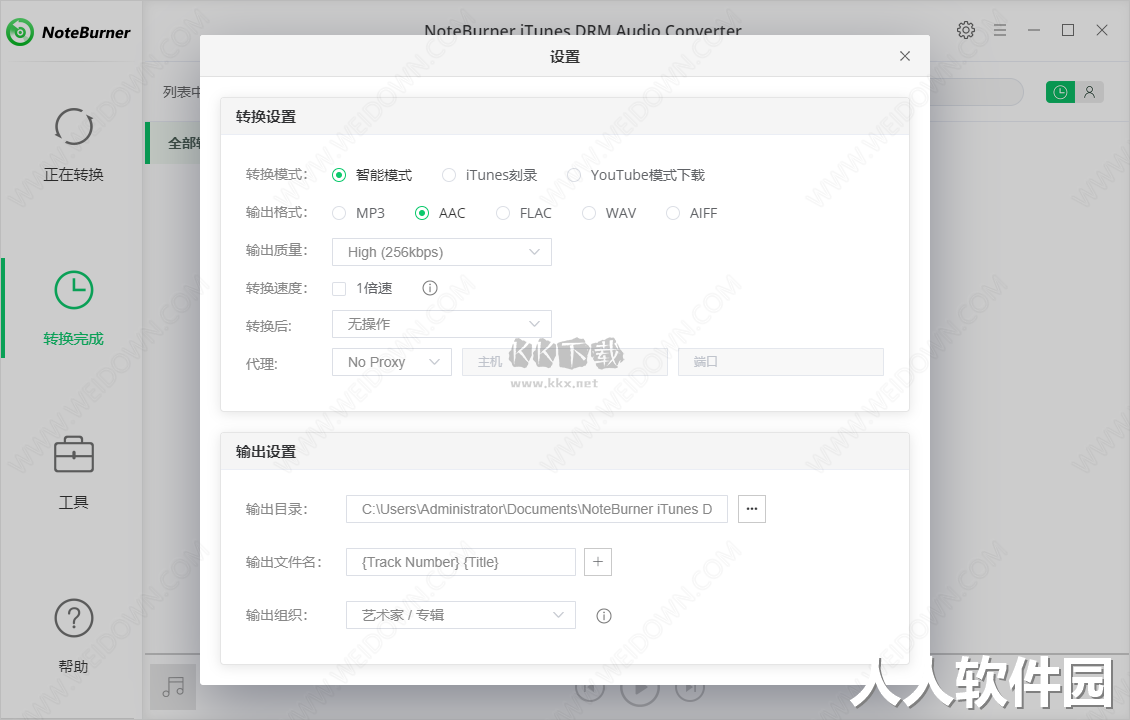Open the 输出质量 High (256kbps) dropdown
Screen dimensions: 1130x720
coord(442,252)
